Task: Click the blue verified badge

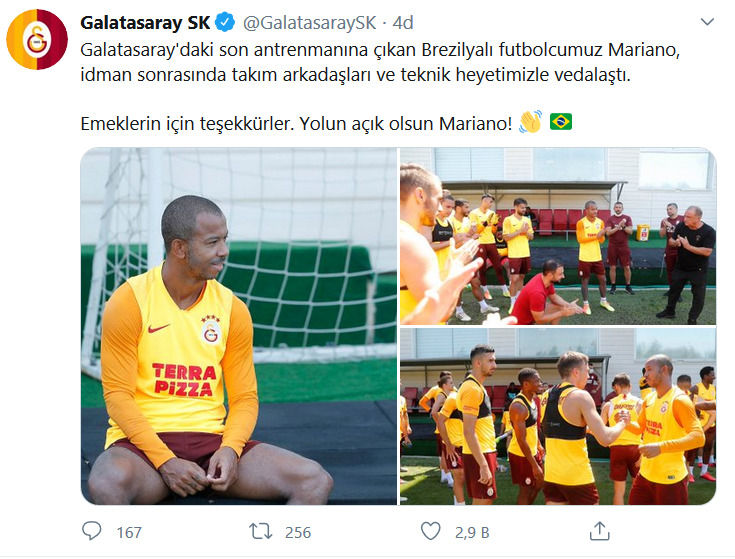Action: point(225,22)
